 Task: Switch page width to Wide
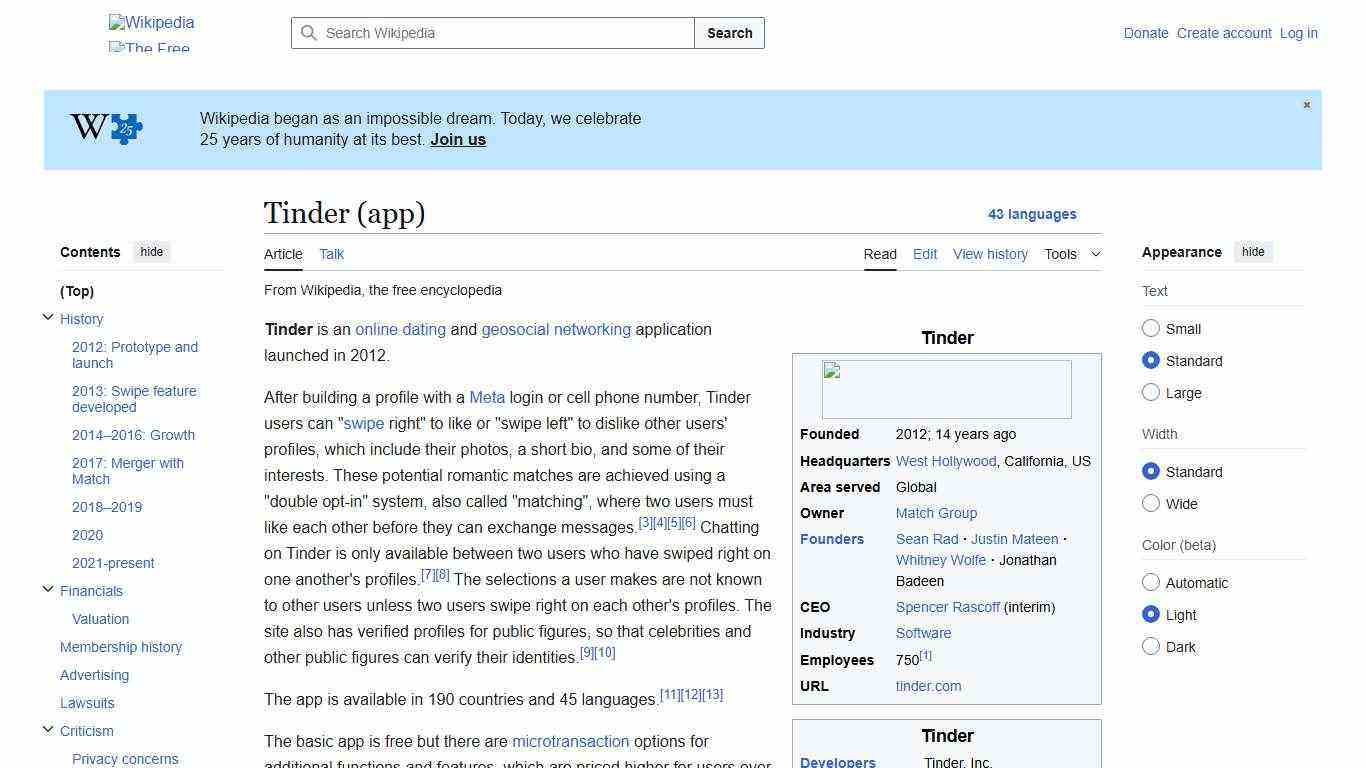click(1151, 503)
